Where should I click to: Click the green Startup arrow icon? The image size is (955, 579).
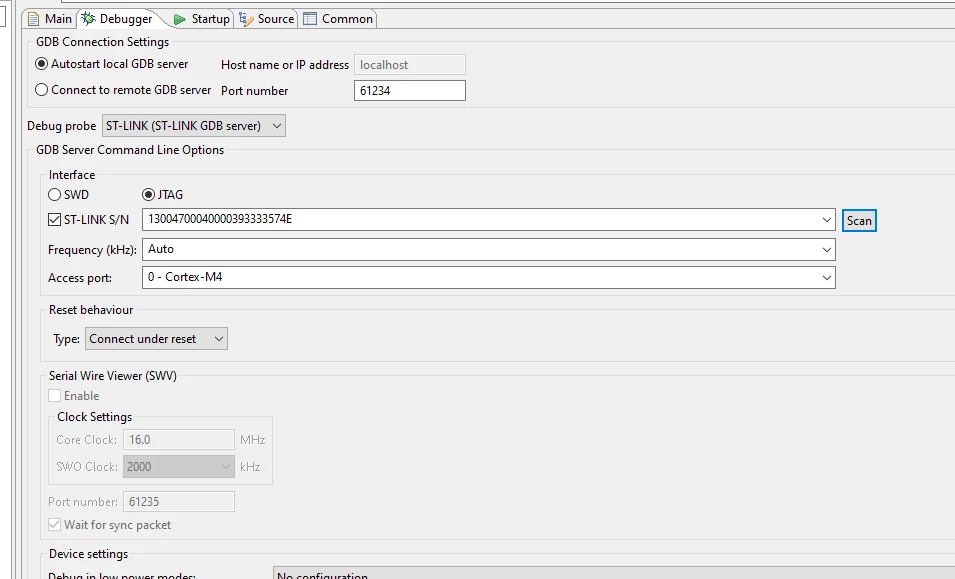point(180,19)
